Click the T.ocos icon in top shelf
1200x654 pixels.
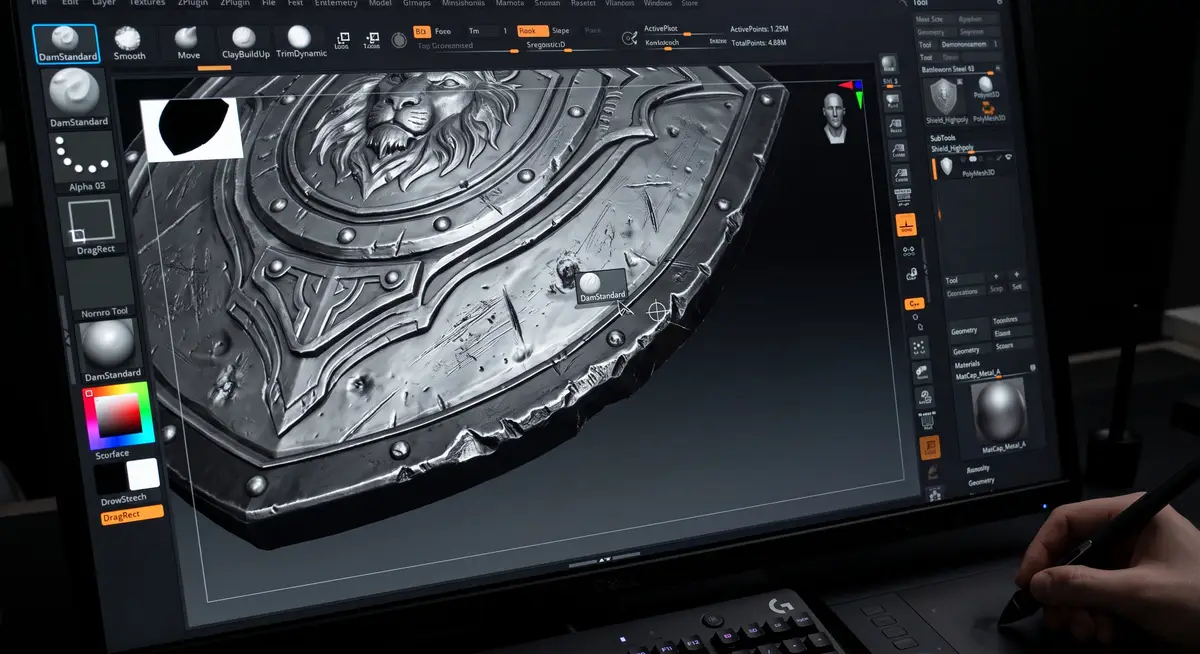point(371,39)
